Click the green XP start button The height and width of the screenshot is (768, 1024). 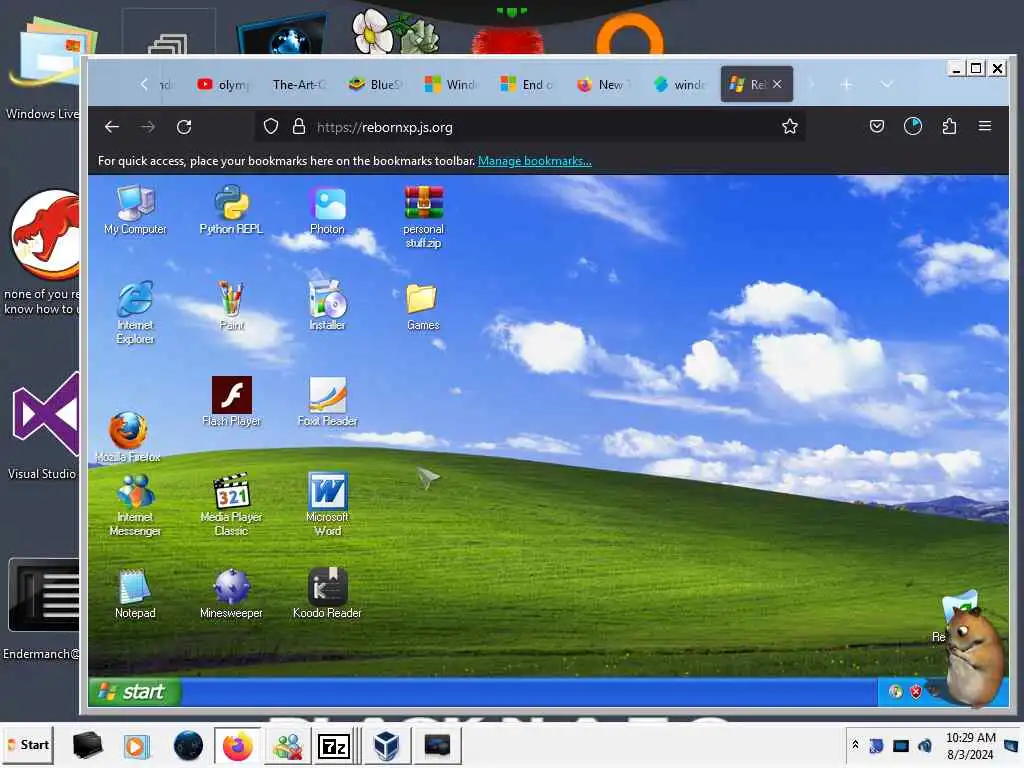[135, 692]
